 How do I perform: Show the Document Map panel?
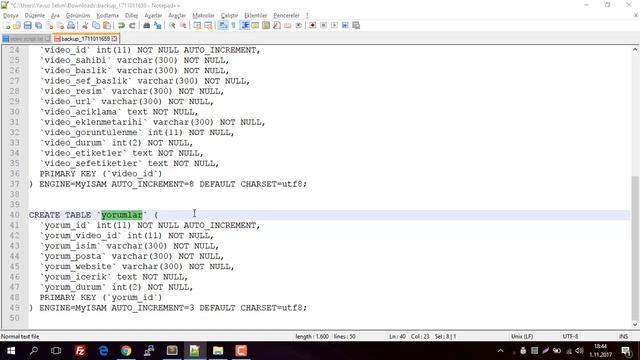(266, 25)
